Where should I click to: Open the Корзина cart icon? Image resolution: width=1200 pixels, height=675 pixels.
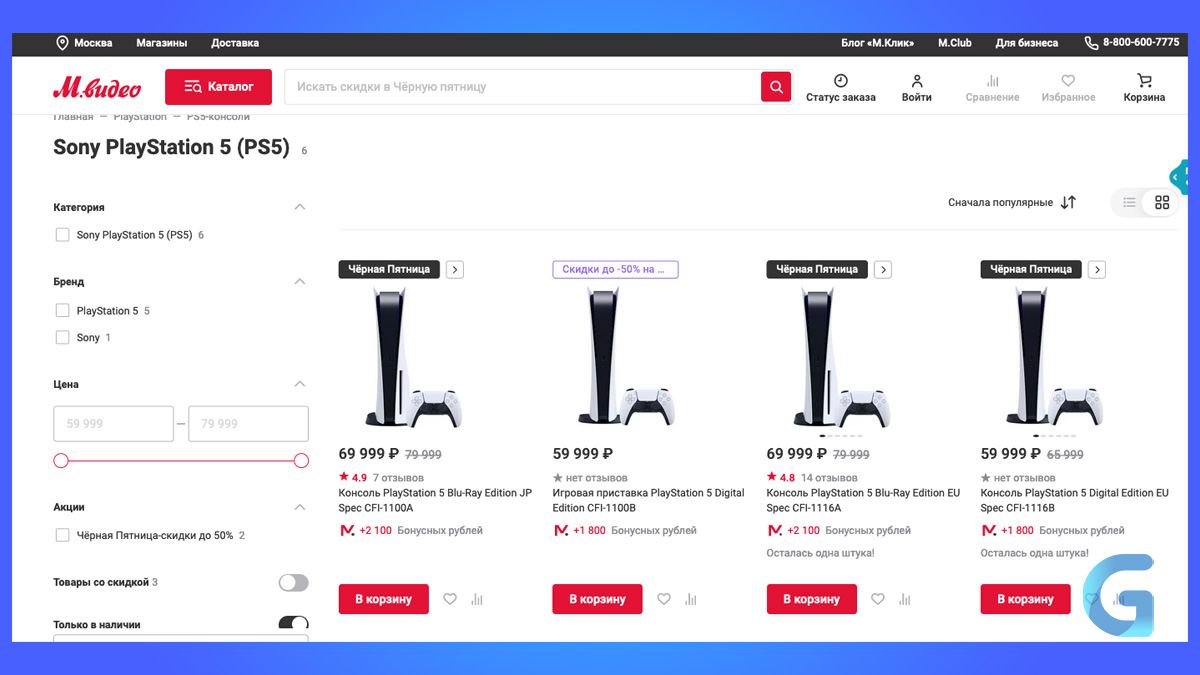click(x=1144, y=81)
